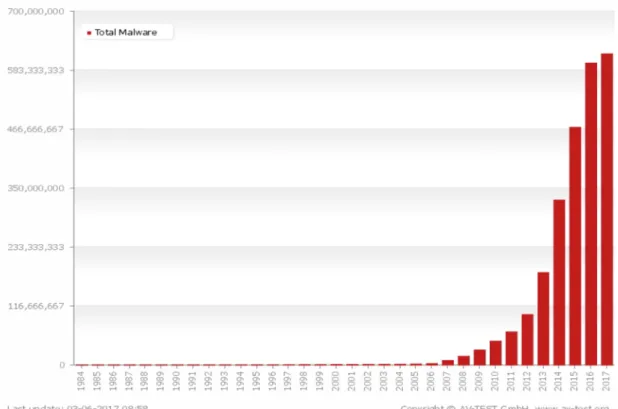
Task: Click the 2011 x-axis year label
Action: [x=511, y=381]
